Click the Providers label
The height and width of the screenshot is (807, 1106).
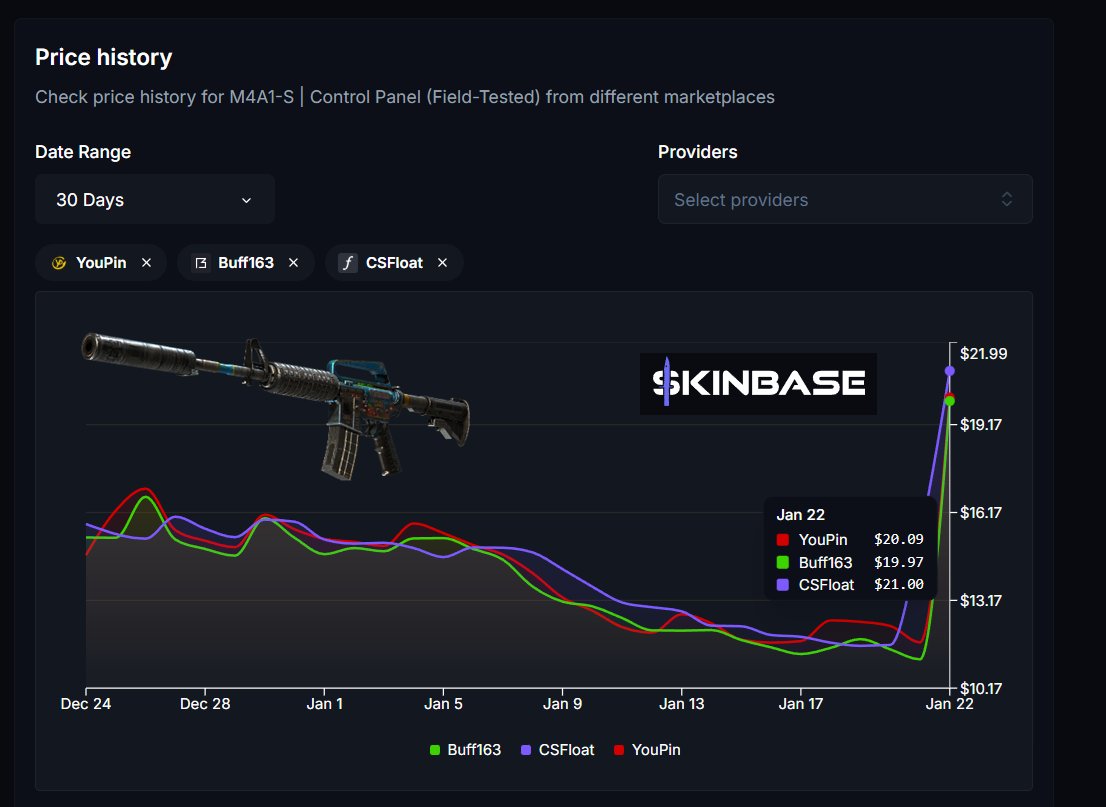point(698,152)
